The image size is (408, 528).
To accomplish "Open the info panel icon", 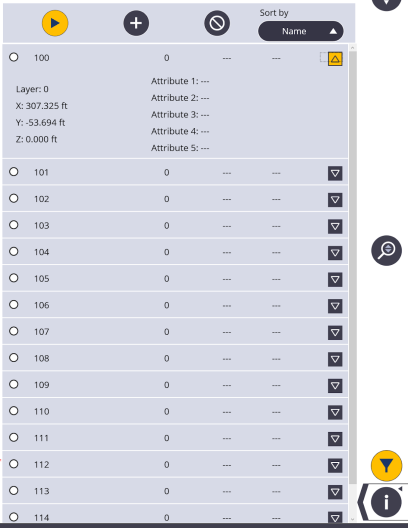I will pos(386,502).
